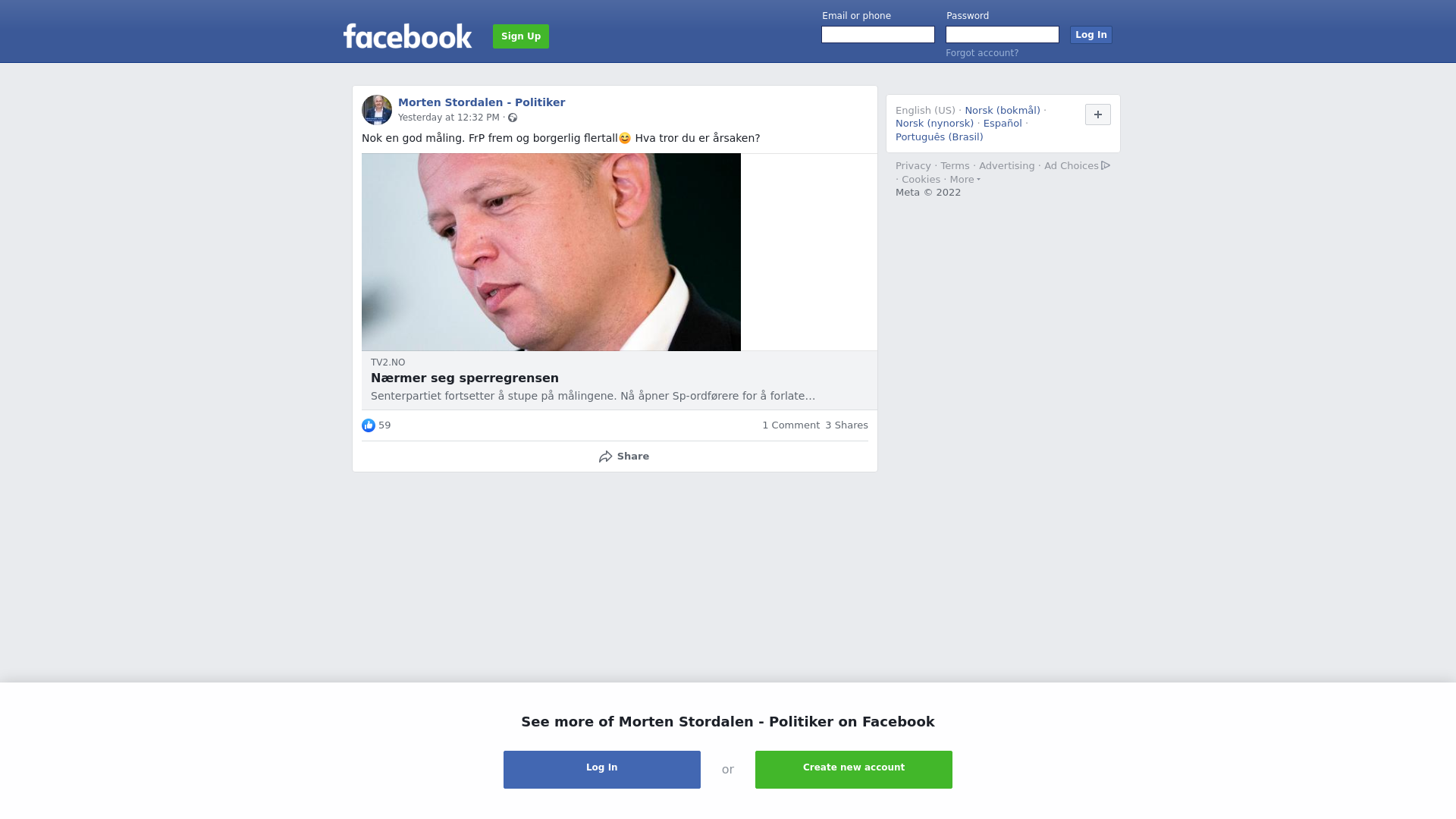Click the blue like reaction icon
1456x819 pixels.
[369, 425]
